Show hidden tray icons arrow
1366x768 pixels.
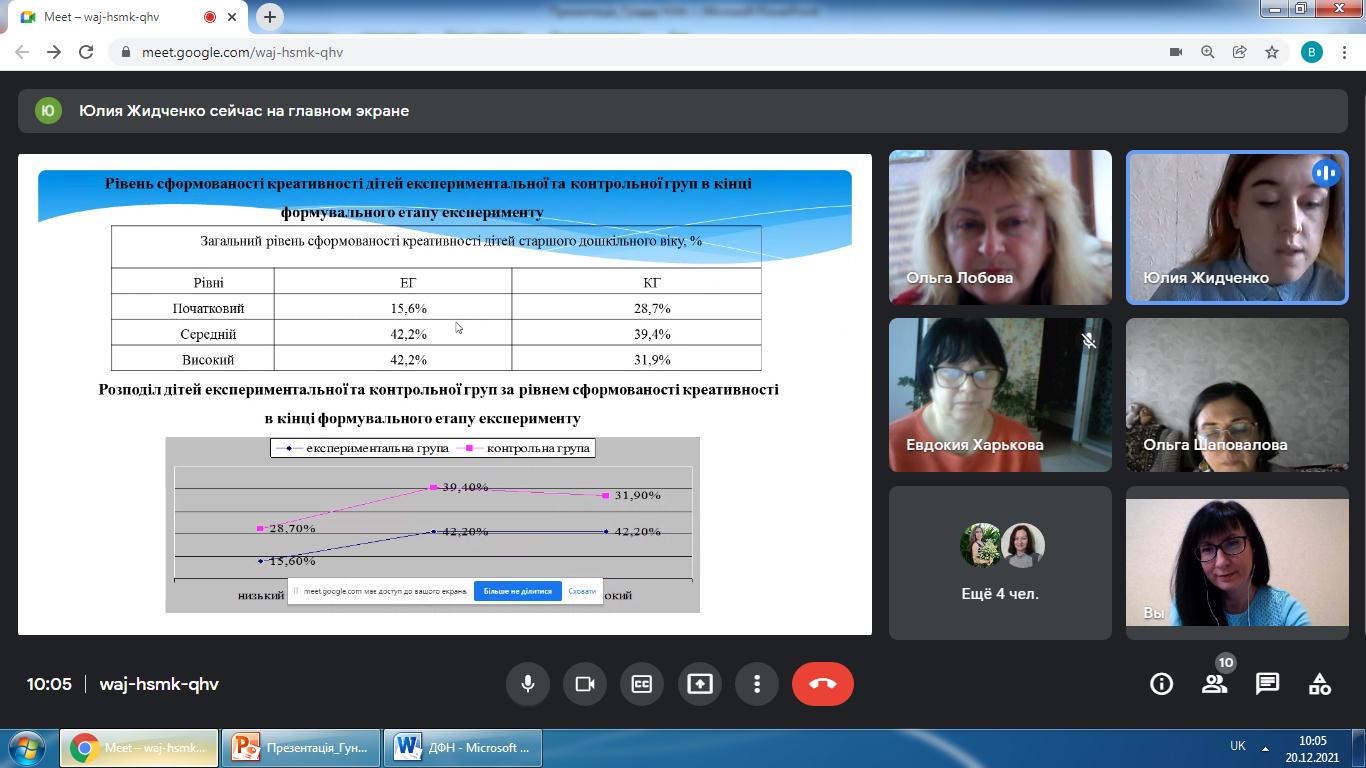click(x=1265, y=747)
